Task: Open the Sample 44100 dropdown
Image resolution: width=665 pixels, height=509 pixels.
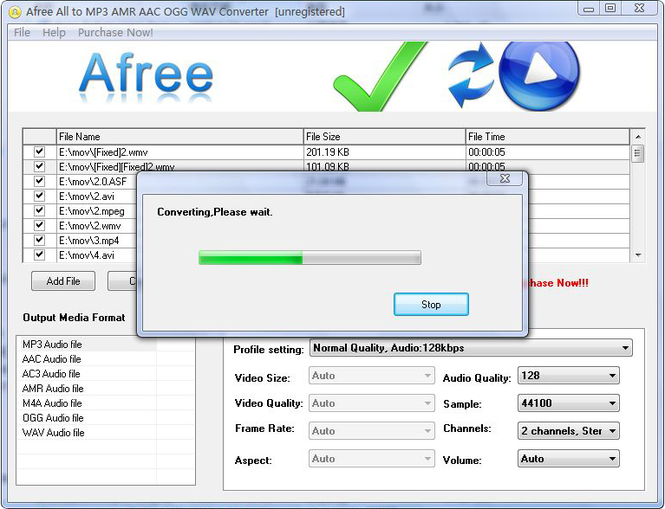Action: (568, 403)
